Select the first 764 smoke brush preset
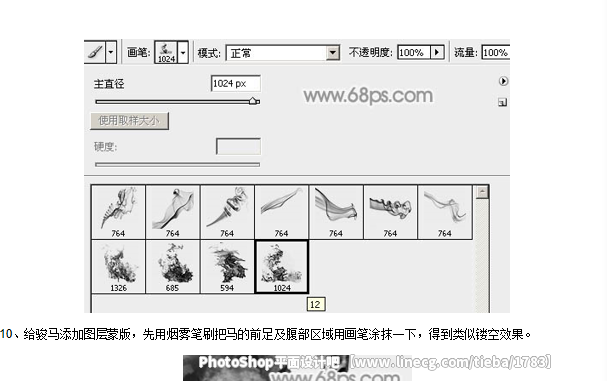The width and height of the screenshot is (607, 381). tap(118, 212)
